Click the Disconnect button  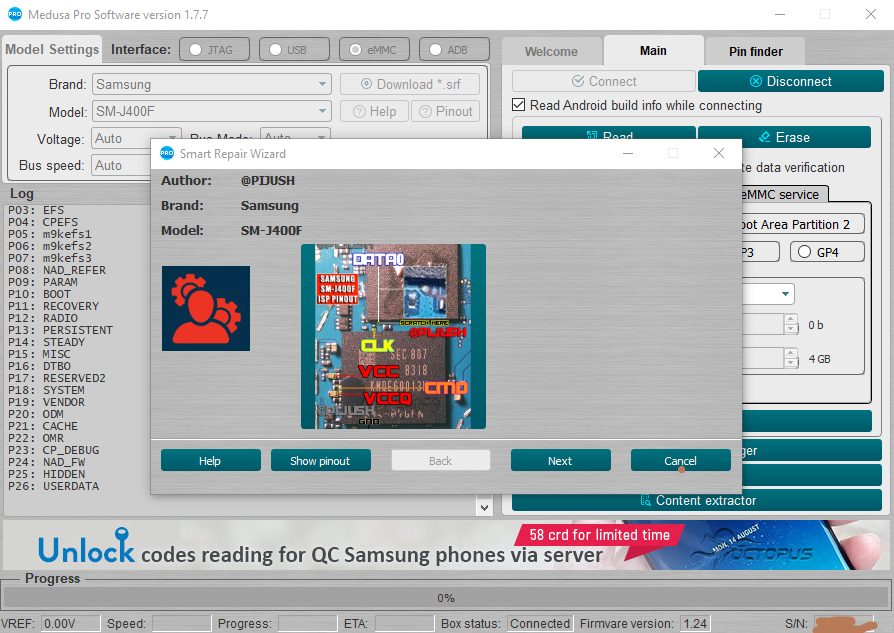click(791, 82)
